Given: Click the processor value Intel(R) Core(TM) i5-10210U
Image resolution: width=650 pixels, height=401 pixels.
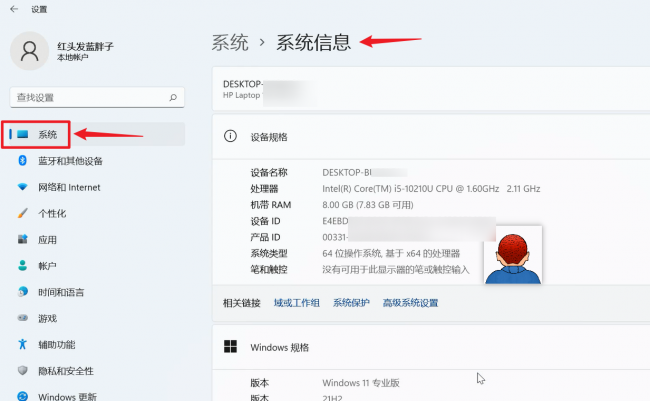Looking at the screenshot, I should 431,189.
